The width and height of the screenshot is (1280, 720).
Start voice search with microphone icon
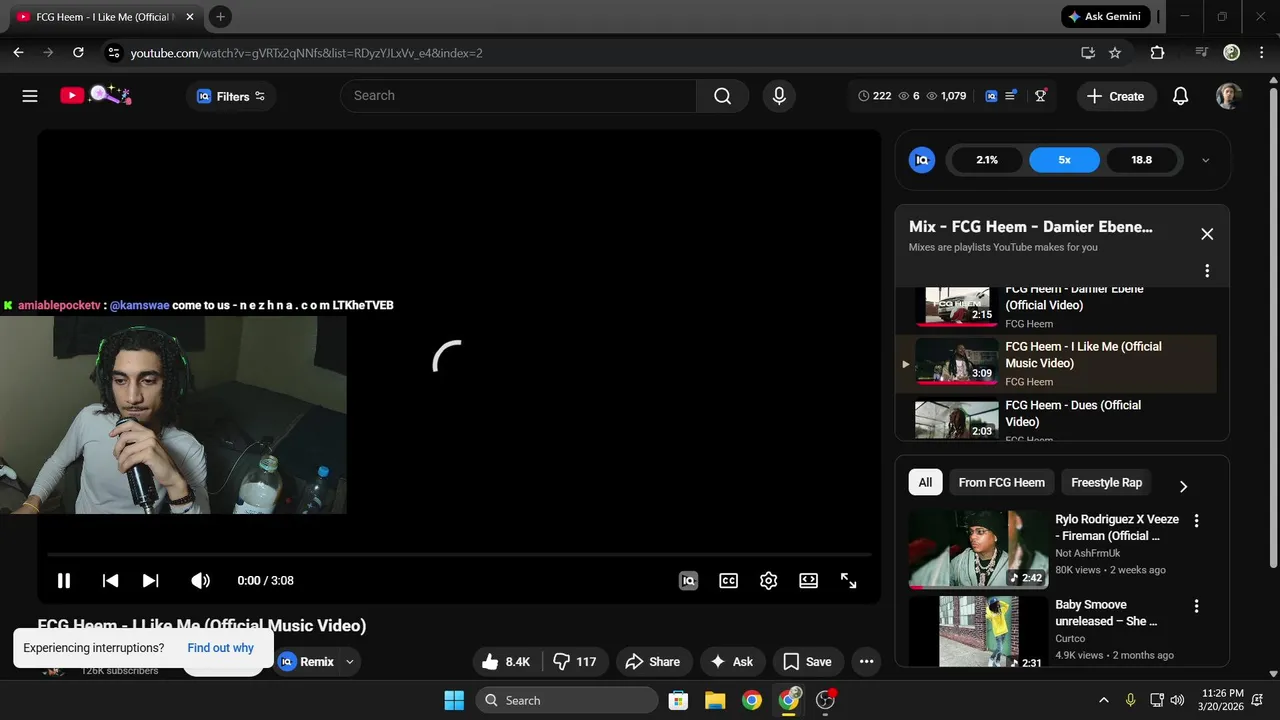779,96
